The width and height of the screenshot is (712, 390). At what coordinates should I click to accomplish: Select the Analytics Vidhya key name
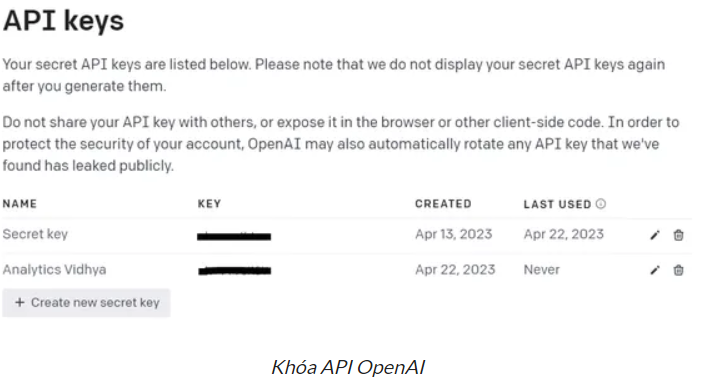54,270
